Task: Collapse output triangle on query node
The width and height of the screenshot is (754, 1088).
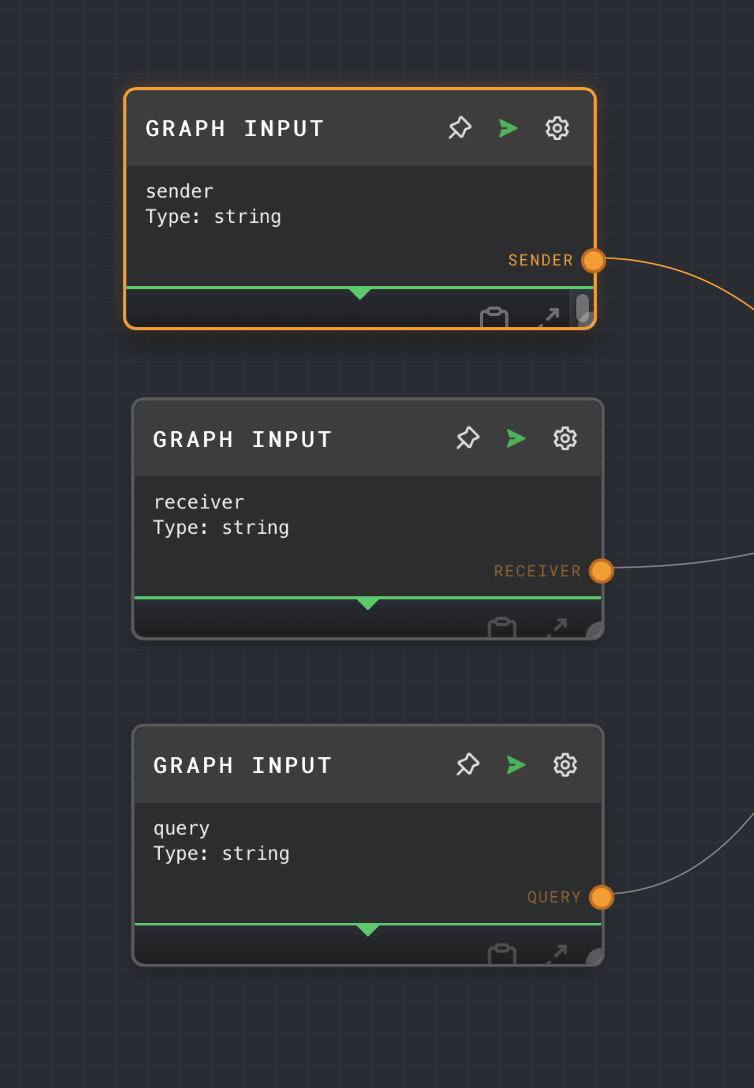Action: tap(368, 930)
